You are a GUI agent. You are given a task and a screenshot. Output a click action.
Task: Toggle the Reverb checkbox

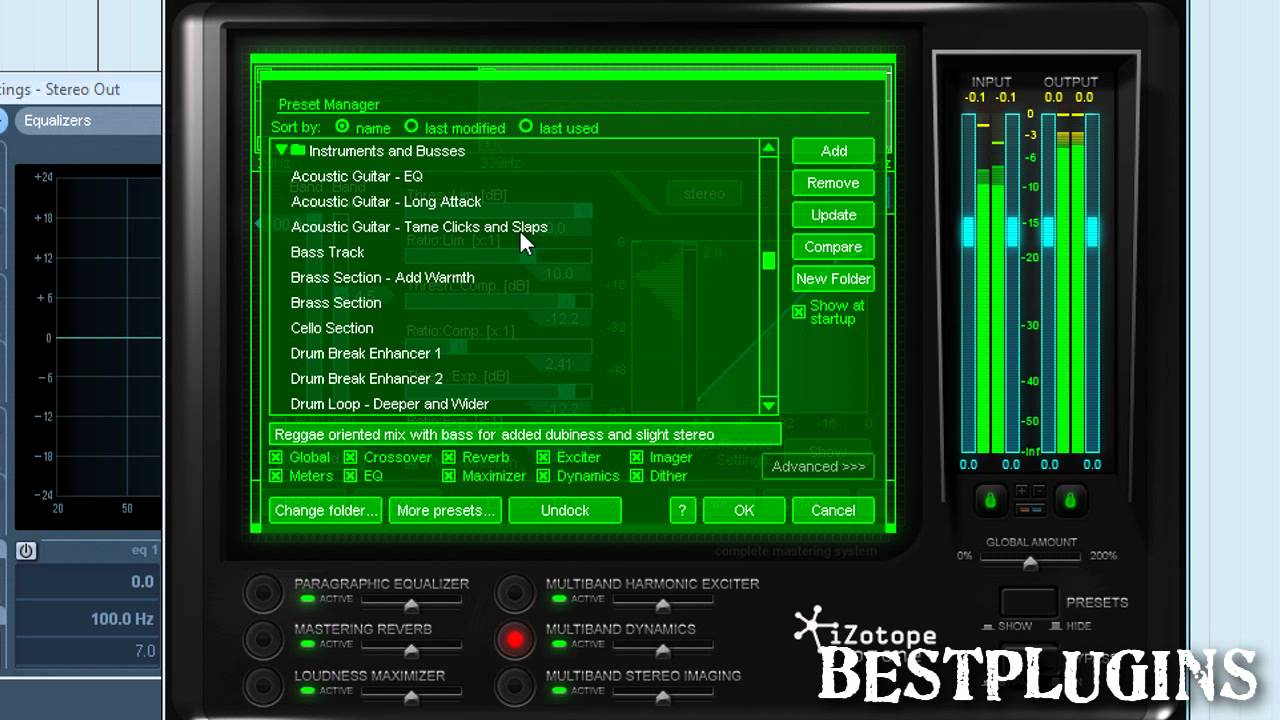point(449,457)
